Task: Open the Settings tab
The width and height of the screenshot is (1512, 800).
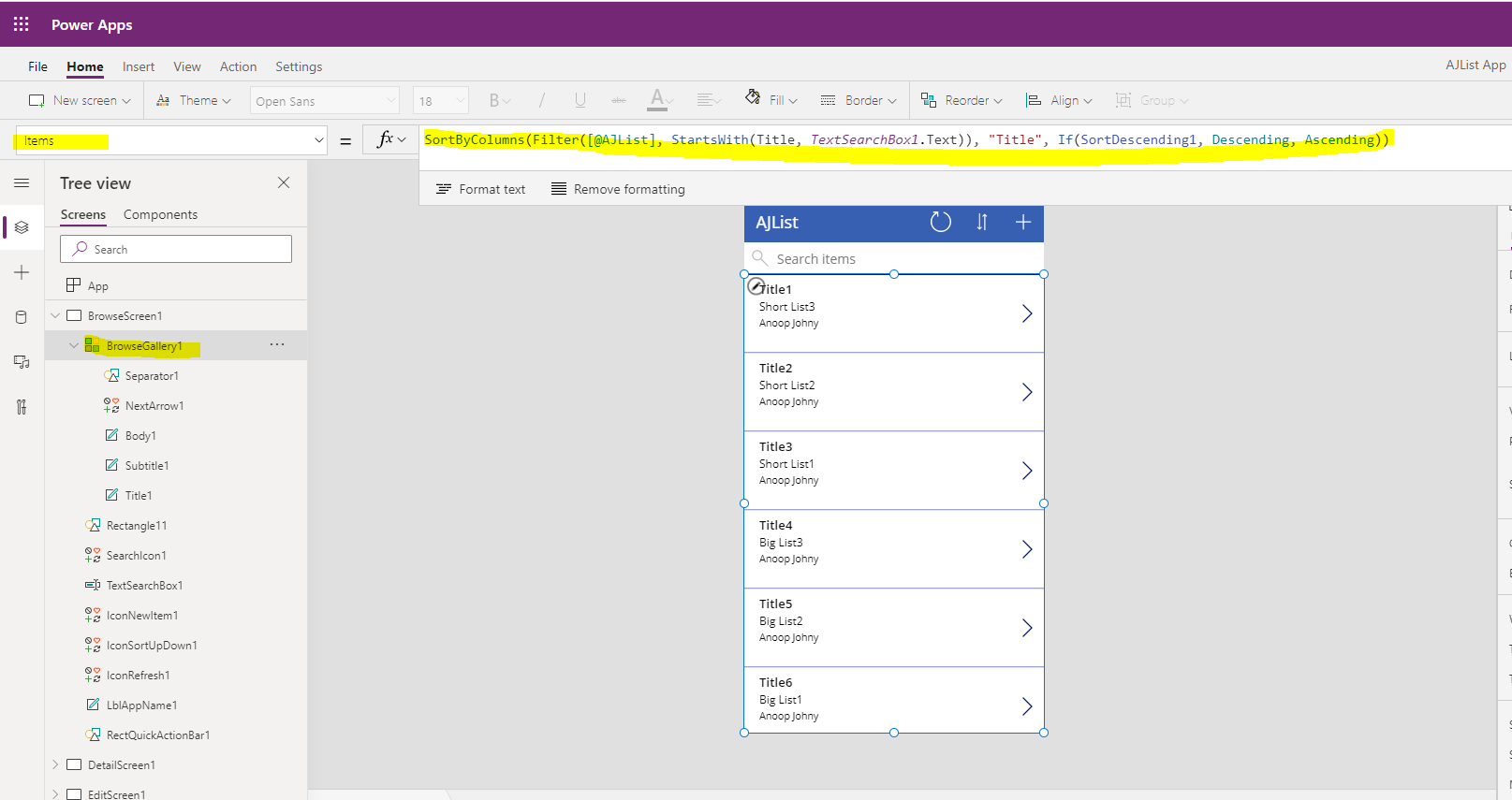Action: point(299,66)
